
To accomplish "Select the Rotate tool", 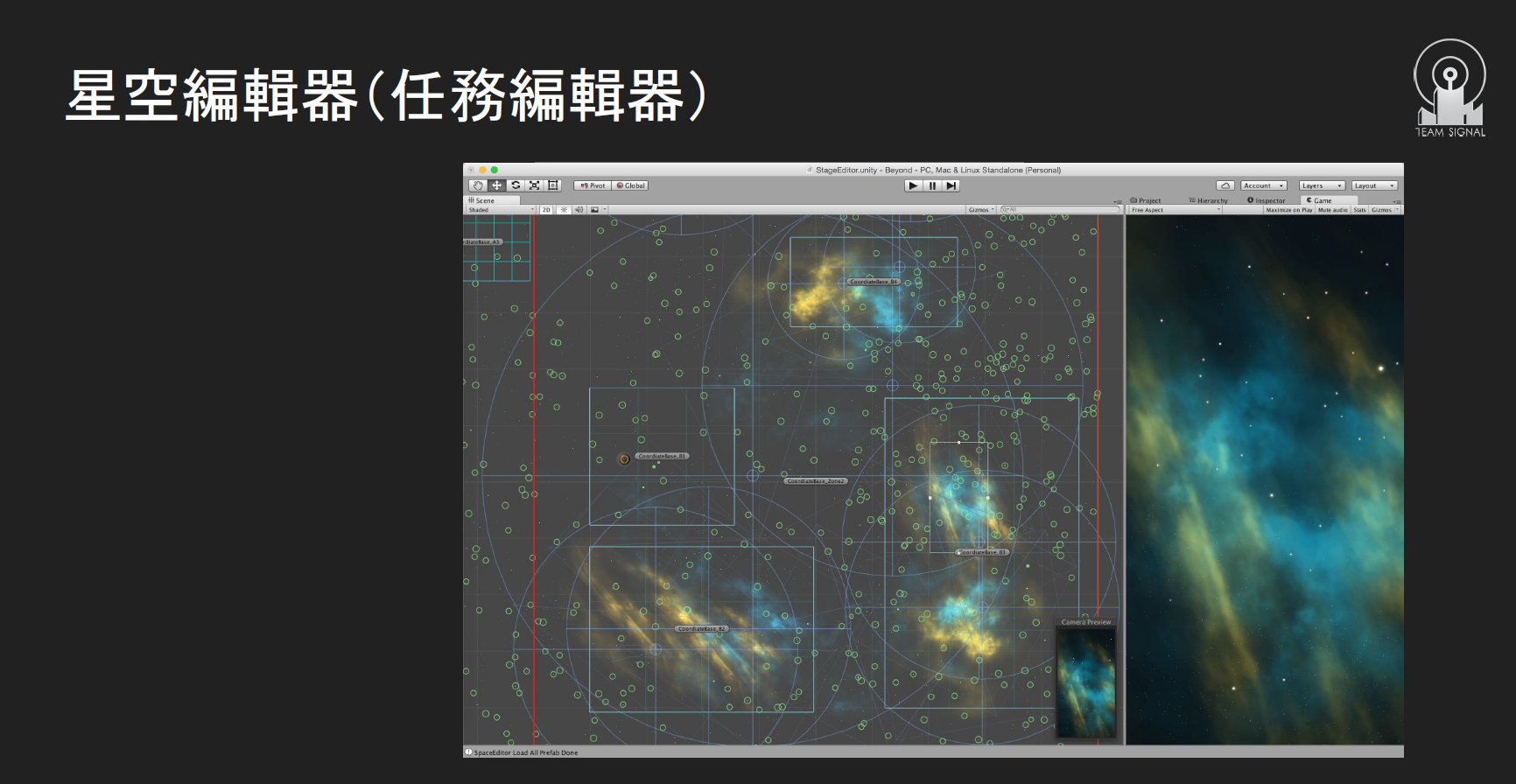I will click(516, 185).
